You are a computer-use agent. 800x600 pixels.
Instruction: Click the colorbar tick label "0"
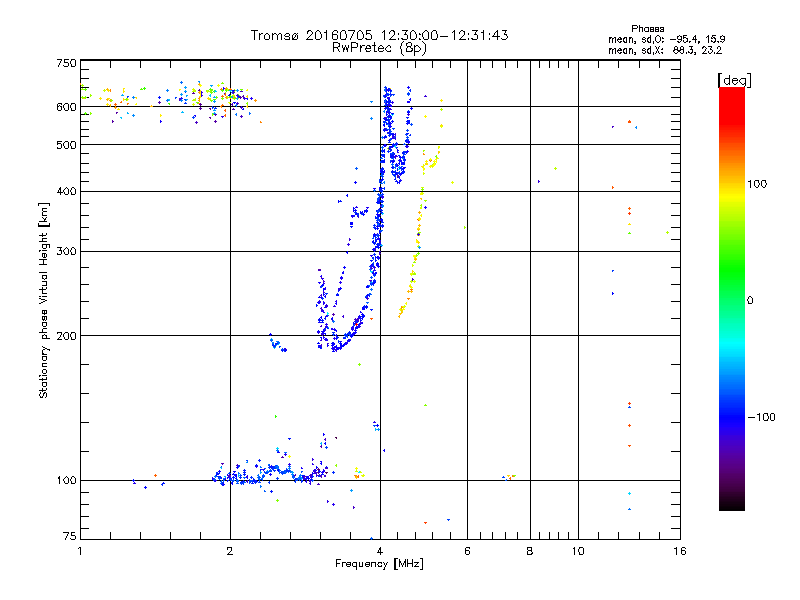click(750, 301)
